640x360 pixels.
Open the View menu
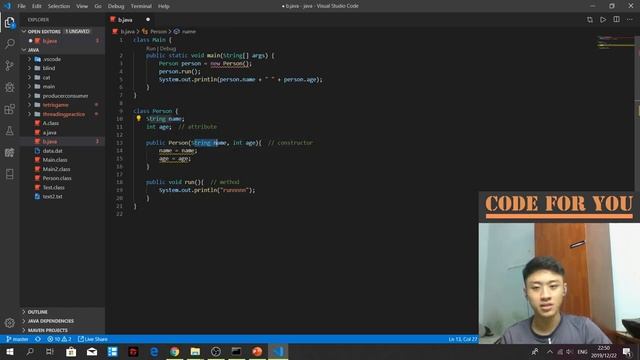point(82,6)
